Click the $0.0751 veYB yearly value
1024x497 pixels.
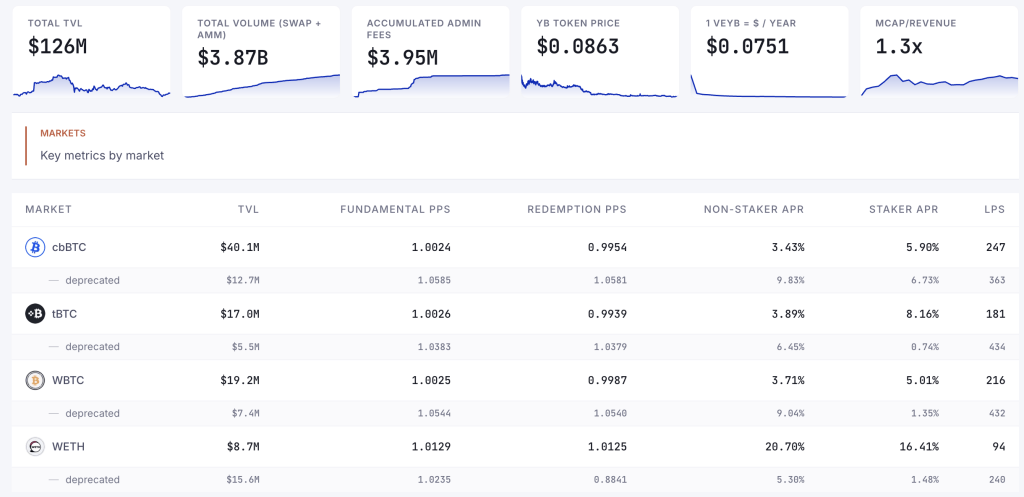748,46
